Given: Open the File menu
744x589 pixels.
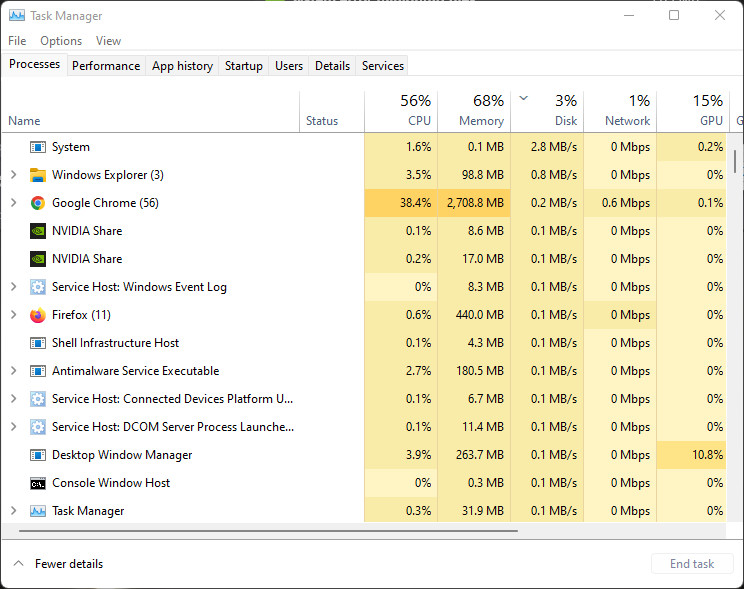Looking at the screenshot, I should (17, 41).
